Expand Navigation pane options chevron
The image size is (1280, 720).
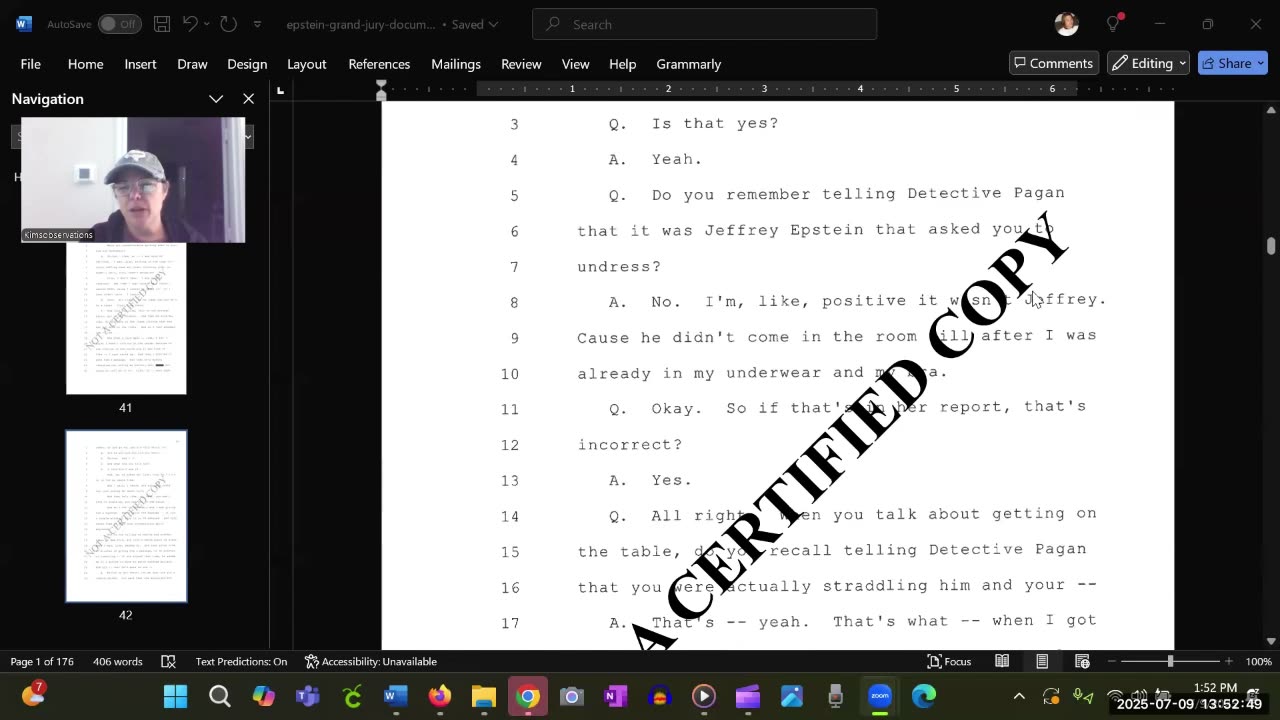(216, 99)
